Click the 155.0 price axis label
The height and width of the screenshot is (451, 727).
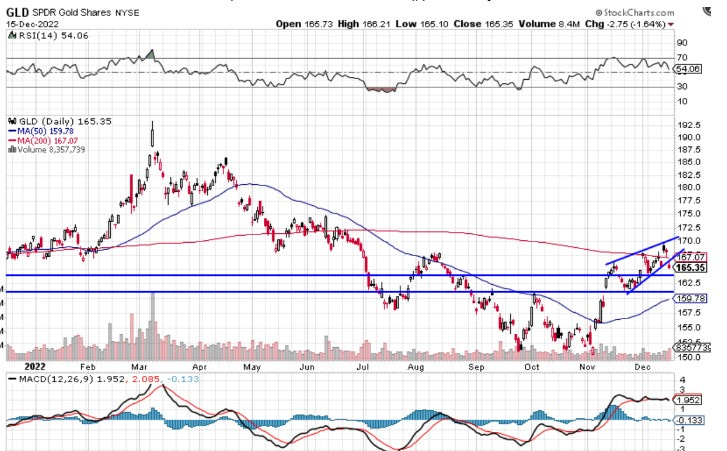point(689,327)
